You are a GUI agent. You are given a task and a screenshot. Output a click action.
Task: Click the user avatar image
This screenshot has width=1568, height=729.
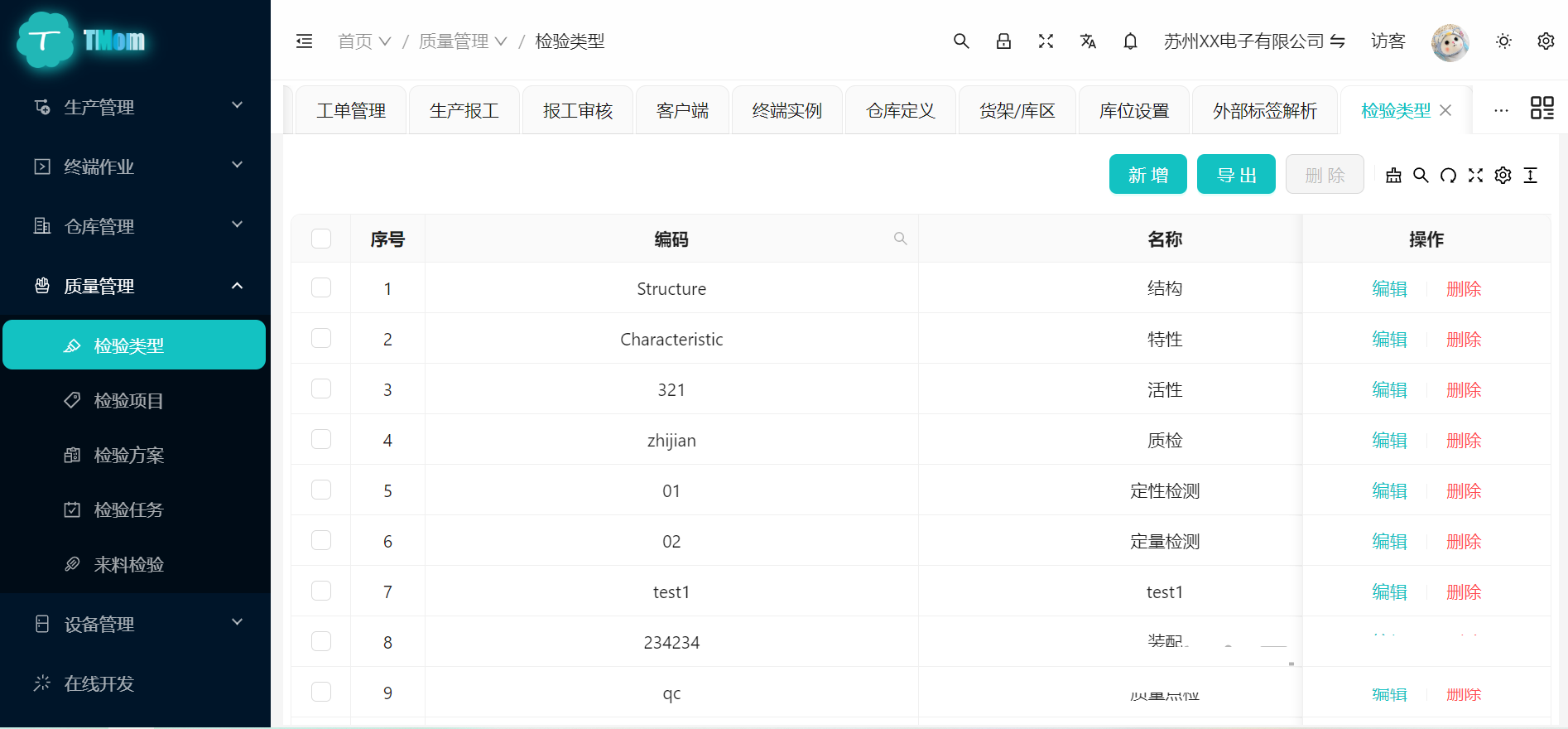pyautogui.click(x=1450, y=41)
